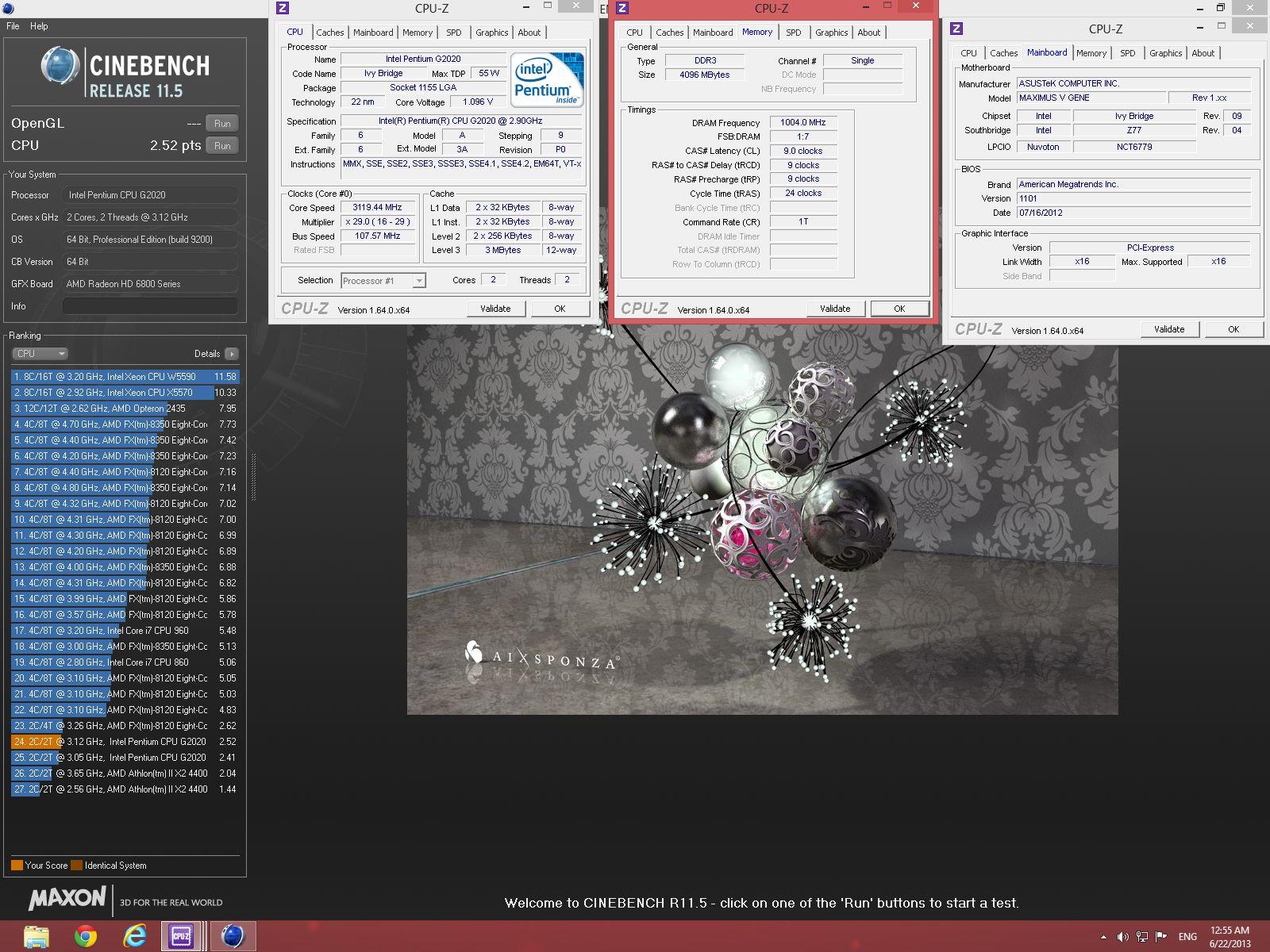The image size is (1270, 952).
Task: Select the Core i7 CPU 960 ranking entry
Action: tap(125, 631)
